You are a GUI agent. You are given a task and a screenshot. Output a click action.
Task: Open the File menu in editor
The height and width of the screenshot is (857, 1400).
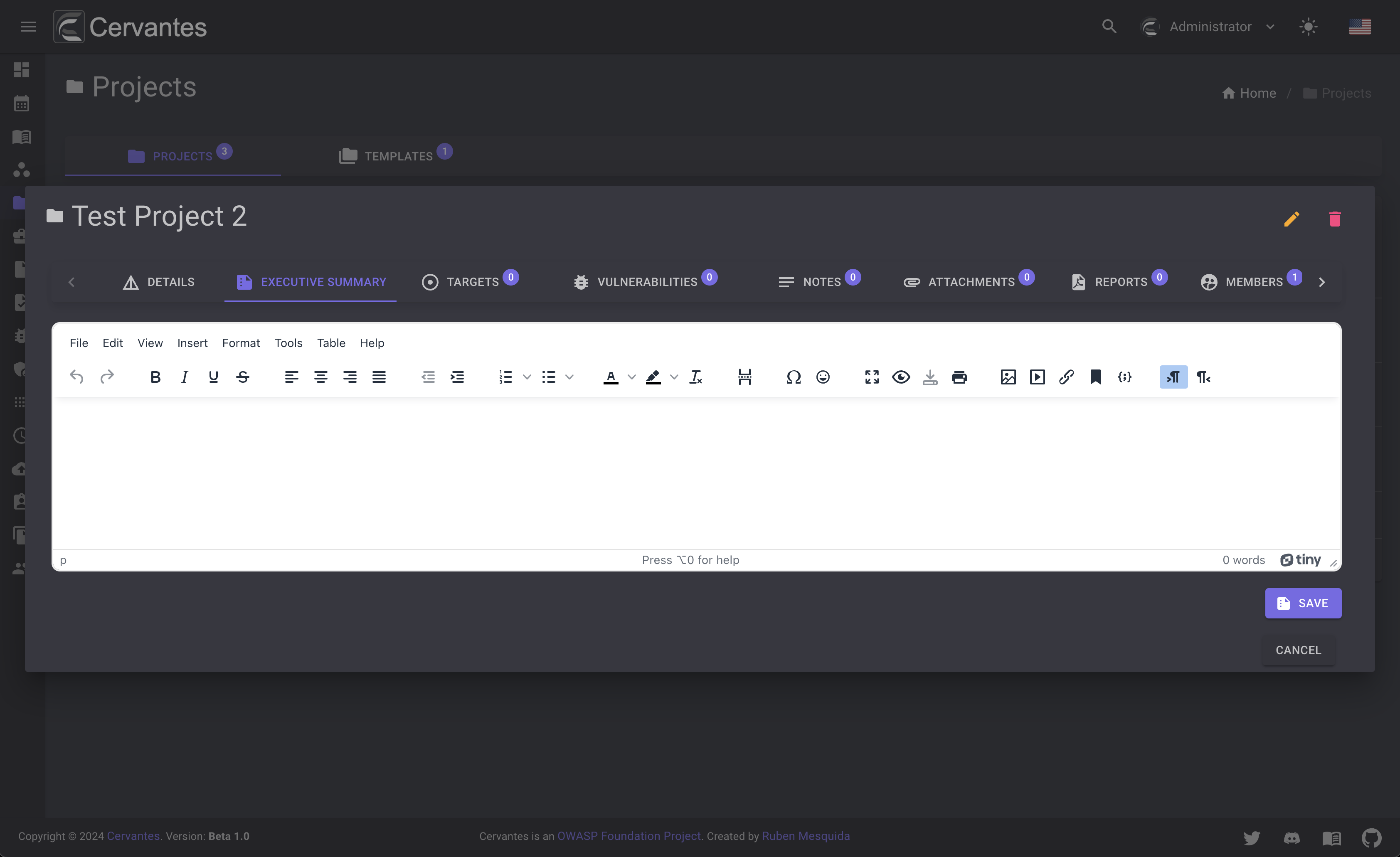(x=79, y=343)
